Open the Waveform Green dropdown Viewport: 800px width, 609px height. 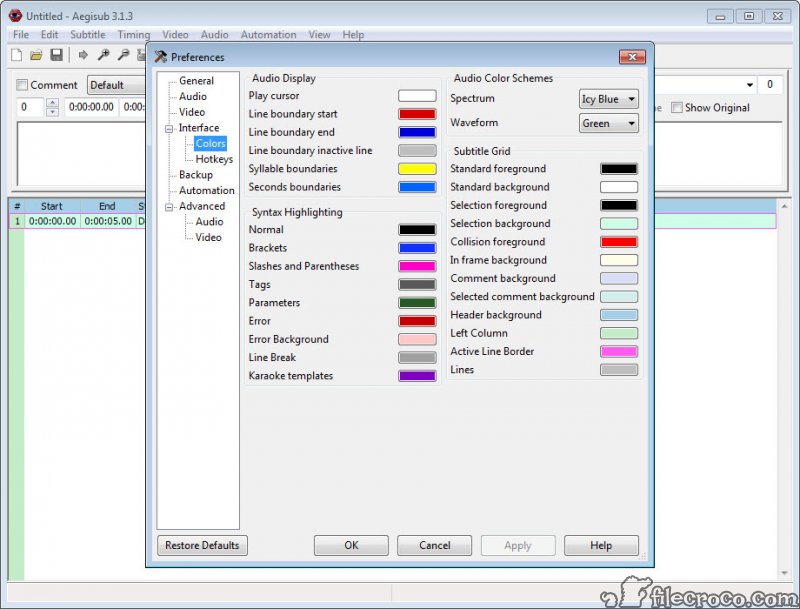609,123
